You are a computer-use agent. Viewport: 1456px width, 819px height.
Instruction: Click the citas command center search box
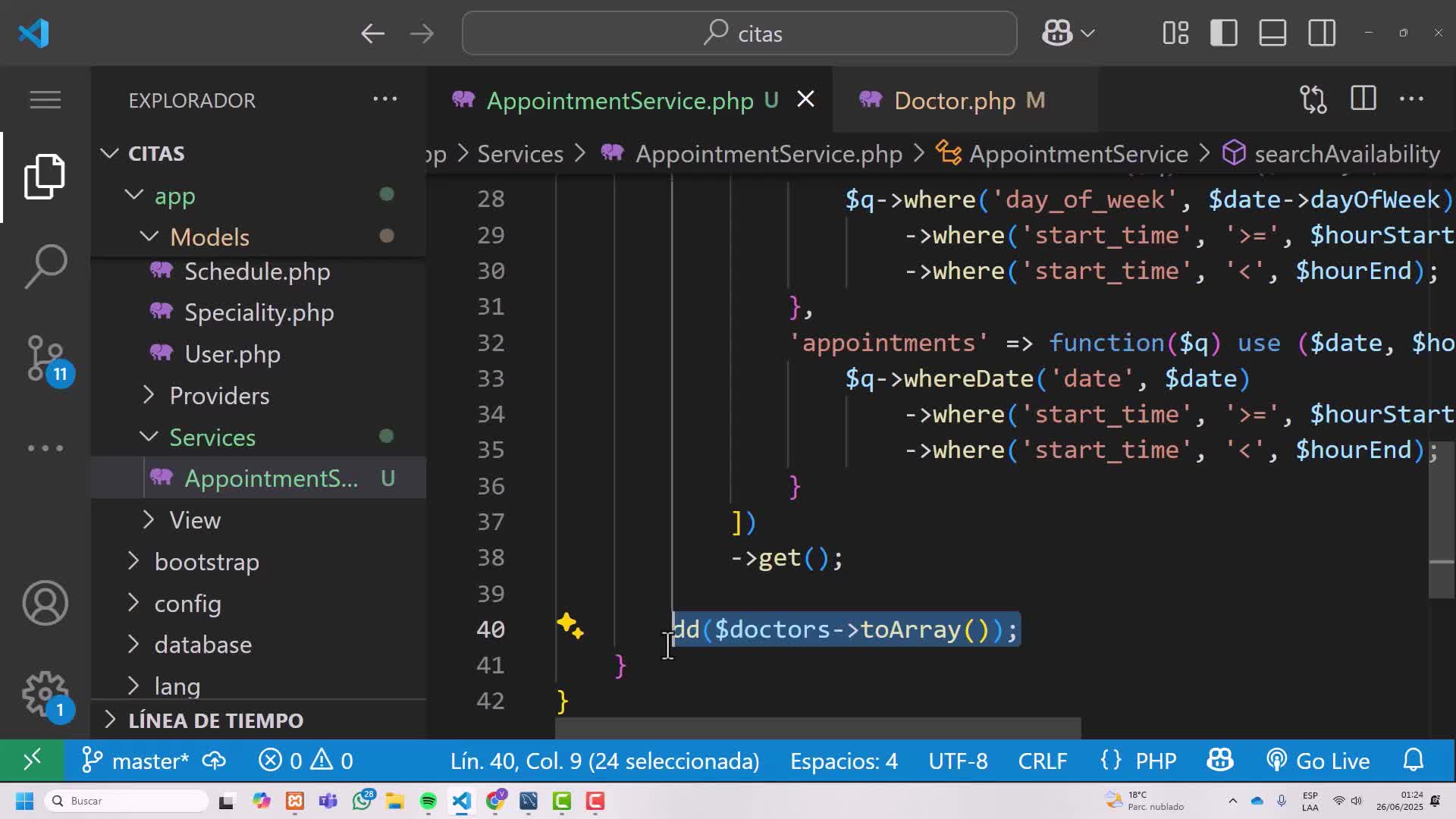coord(739,33)
